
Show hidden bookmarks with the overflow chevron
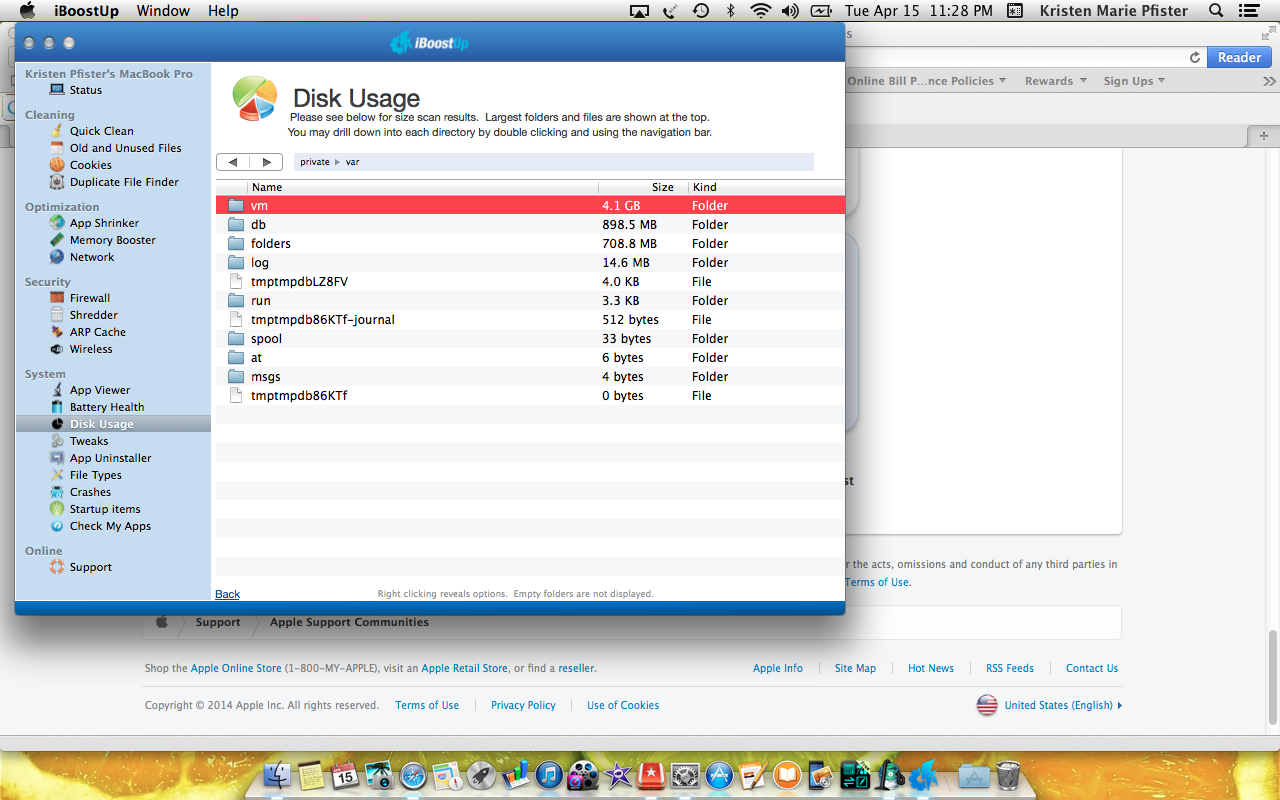(x=1269, y=81)
